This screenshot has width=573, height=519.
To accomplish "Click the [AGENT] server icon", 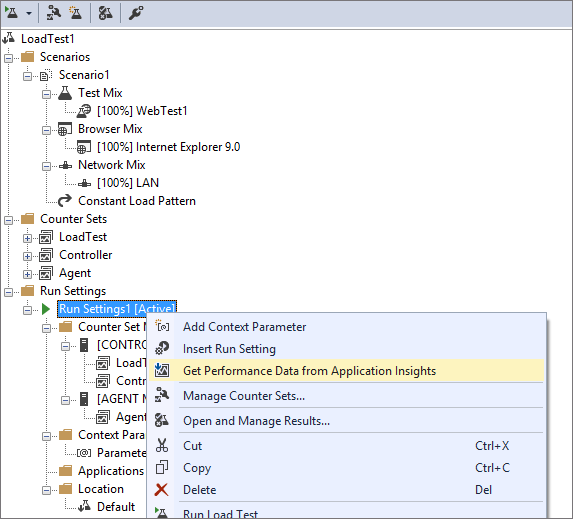I will [x=84, y=399].
